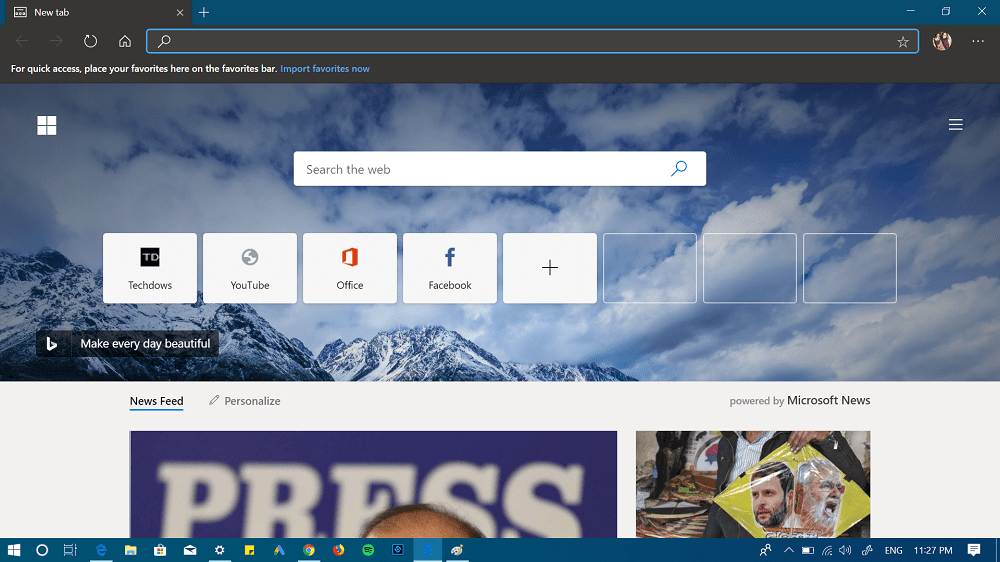Open the Settings and more ellipsis menu

[x=978, y=41]
